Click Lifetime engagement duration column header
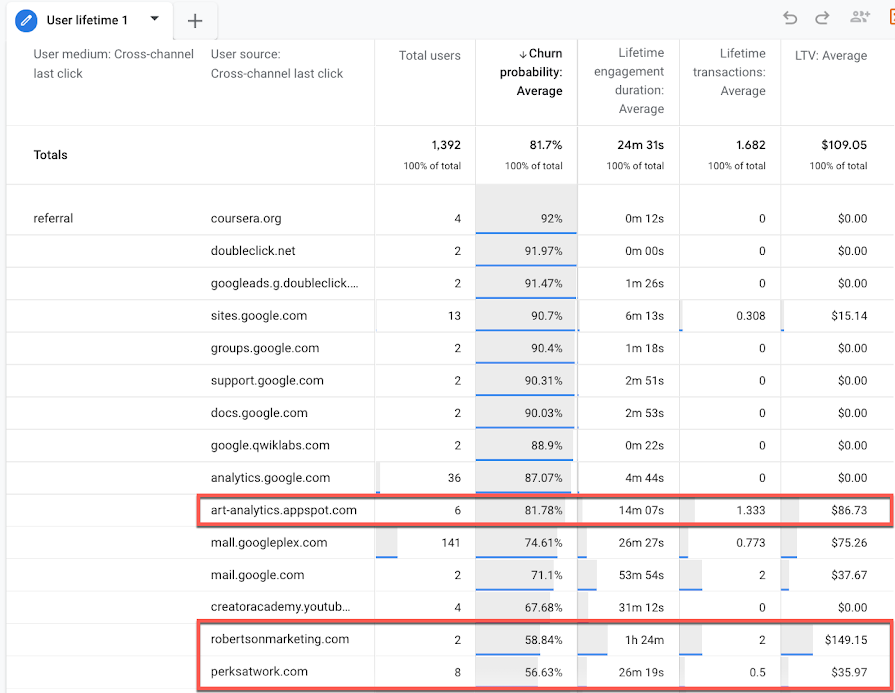The height and width of the screenshot is (693, 895). 629,80
